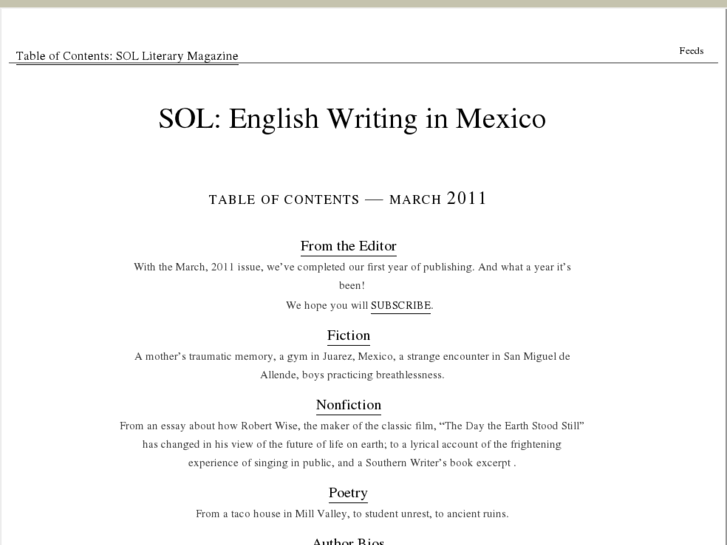
Task: Click text 'experience of singing in public'
Action: point(261,463)
